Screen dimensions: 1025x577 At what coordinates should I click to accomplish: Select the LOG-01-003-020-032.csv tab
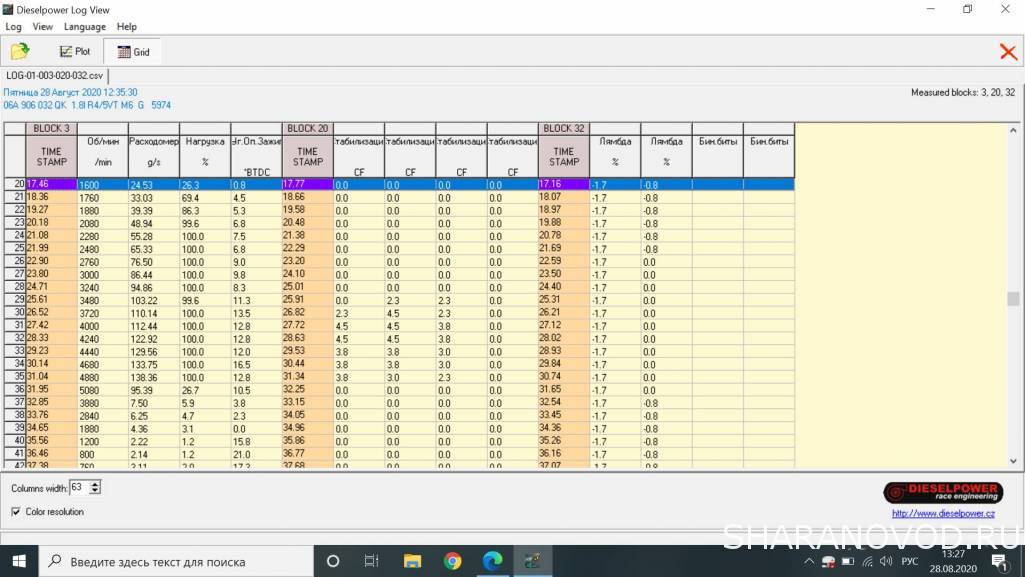(55, 75)
